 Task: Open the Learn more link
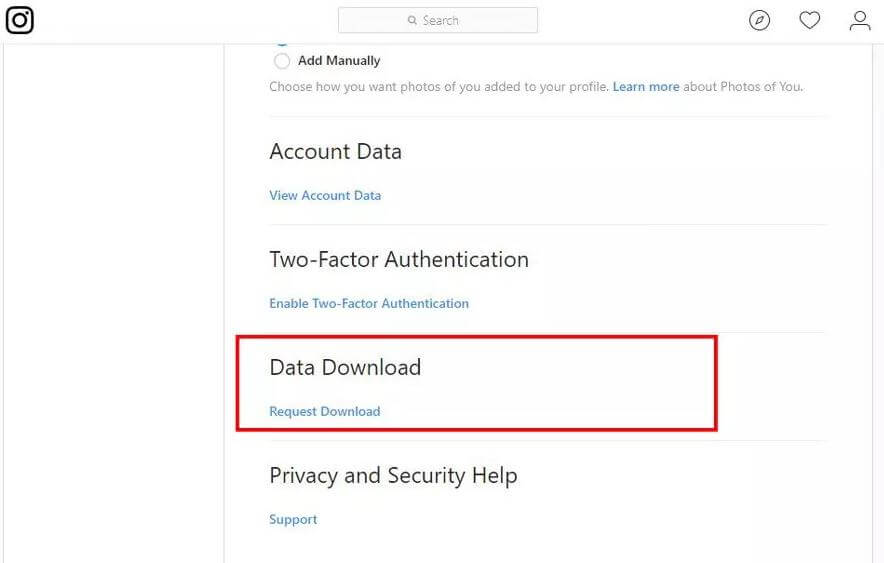click(x=646, y=87)
